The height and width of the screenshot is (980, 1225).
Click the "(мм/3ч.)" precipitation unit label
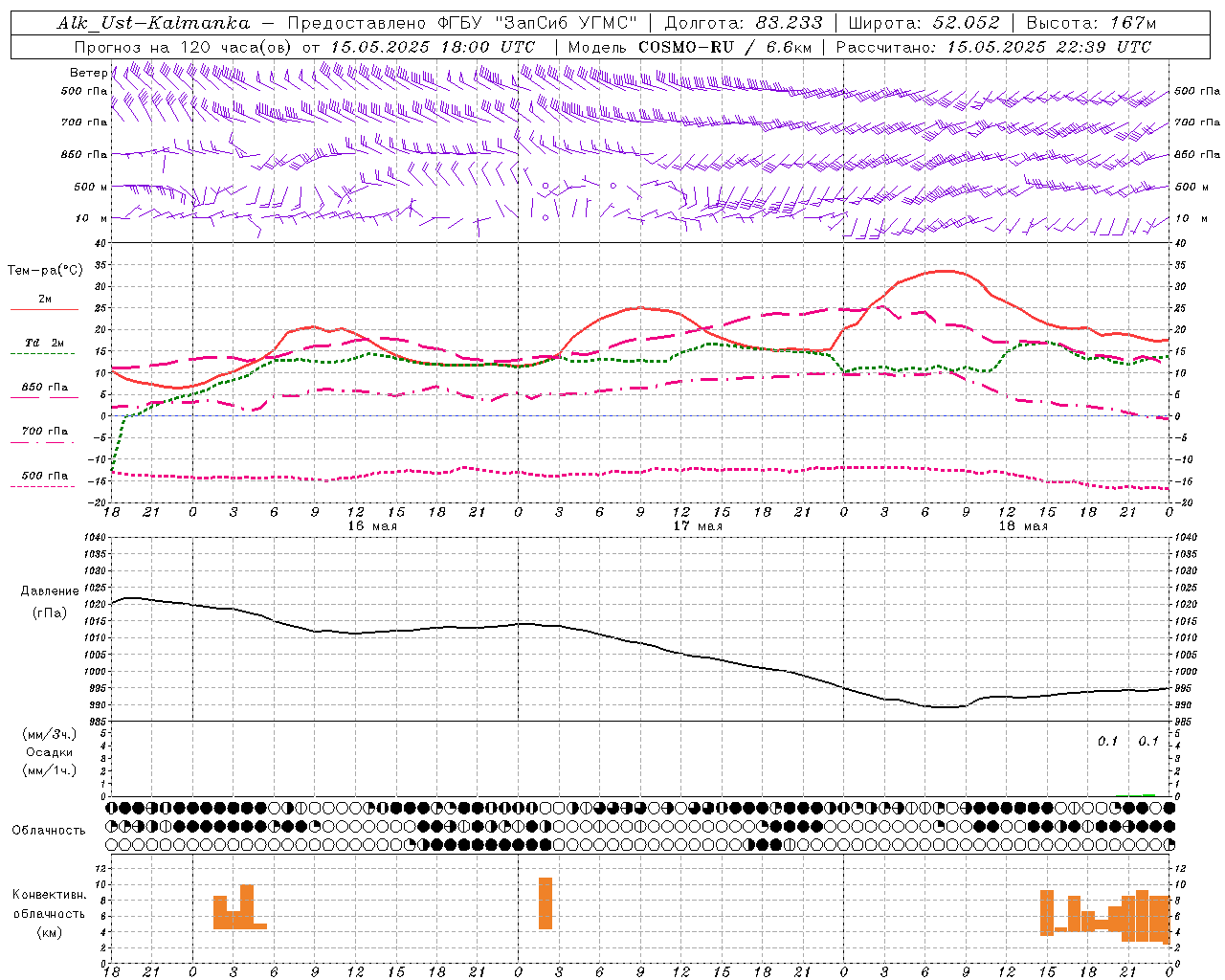(50, 734)
